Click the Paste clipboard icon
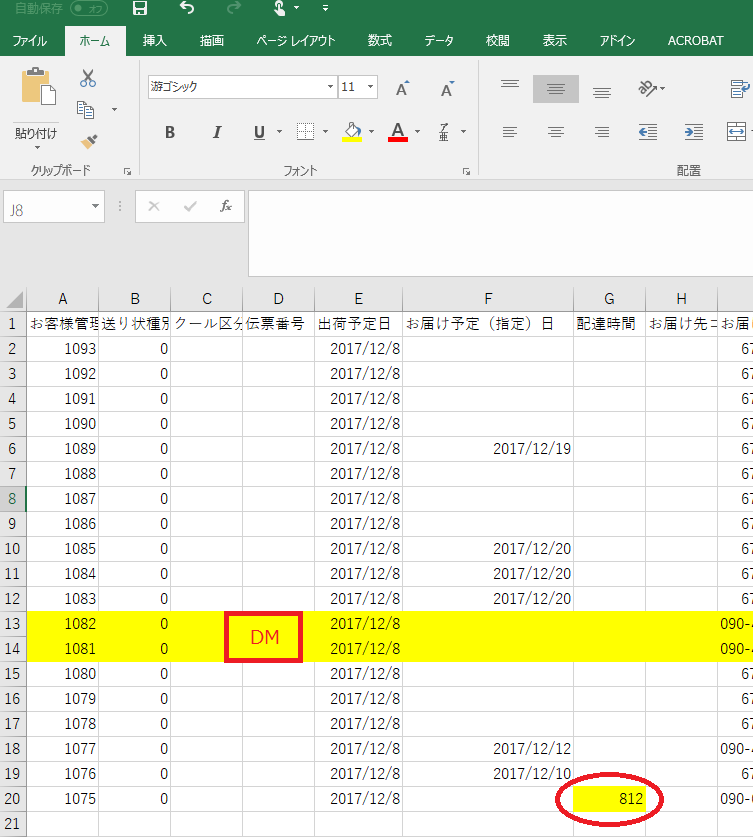The image size is (753, 837). (x=38, y=86)
